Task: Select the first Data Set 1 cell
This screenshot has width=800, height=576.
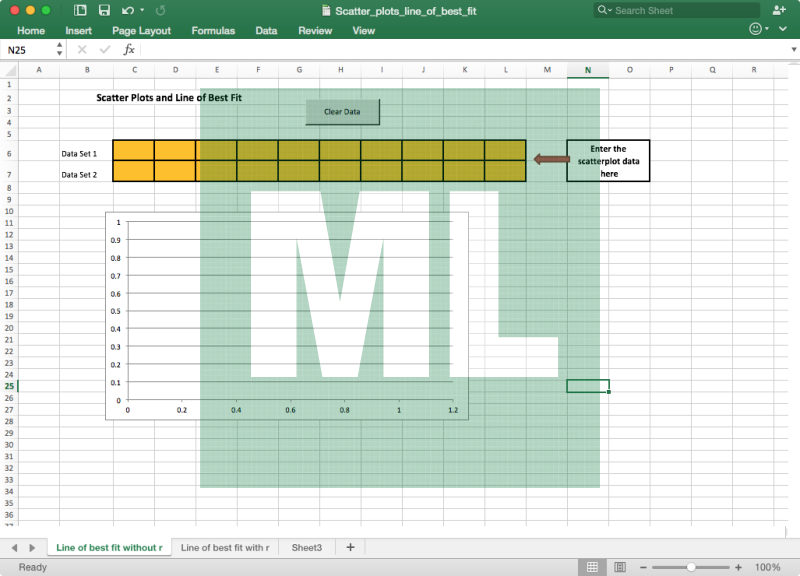Action: click(133, 150)
